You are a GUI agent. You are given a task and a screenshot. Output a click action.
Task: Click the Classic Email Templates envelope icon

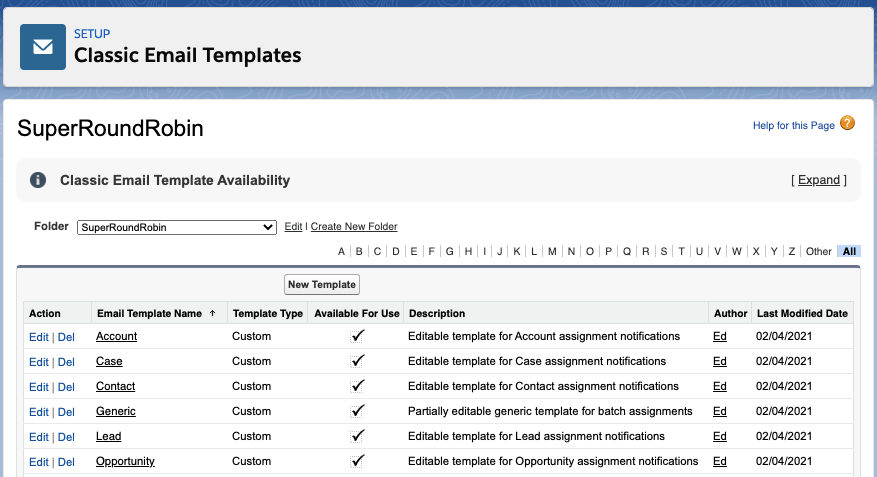point(43,47)
